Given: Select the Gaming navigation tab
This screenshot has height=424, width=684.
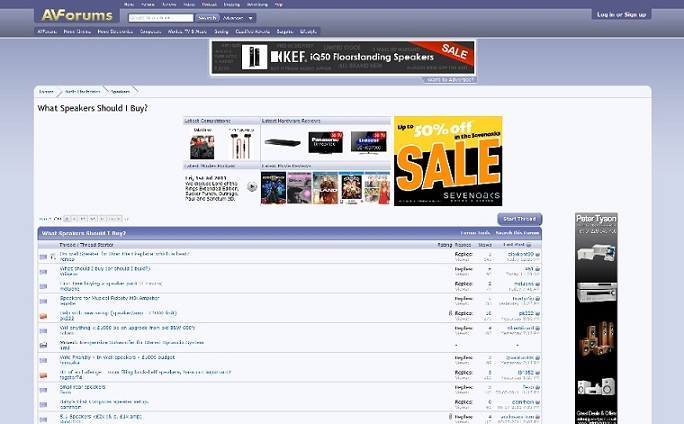Looking at the screenshot, I should point(221,31).
